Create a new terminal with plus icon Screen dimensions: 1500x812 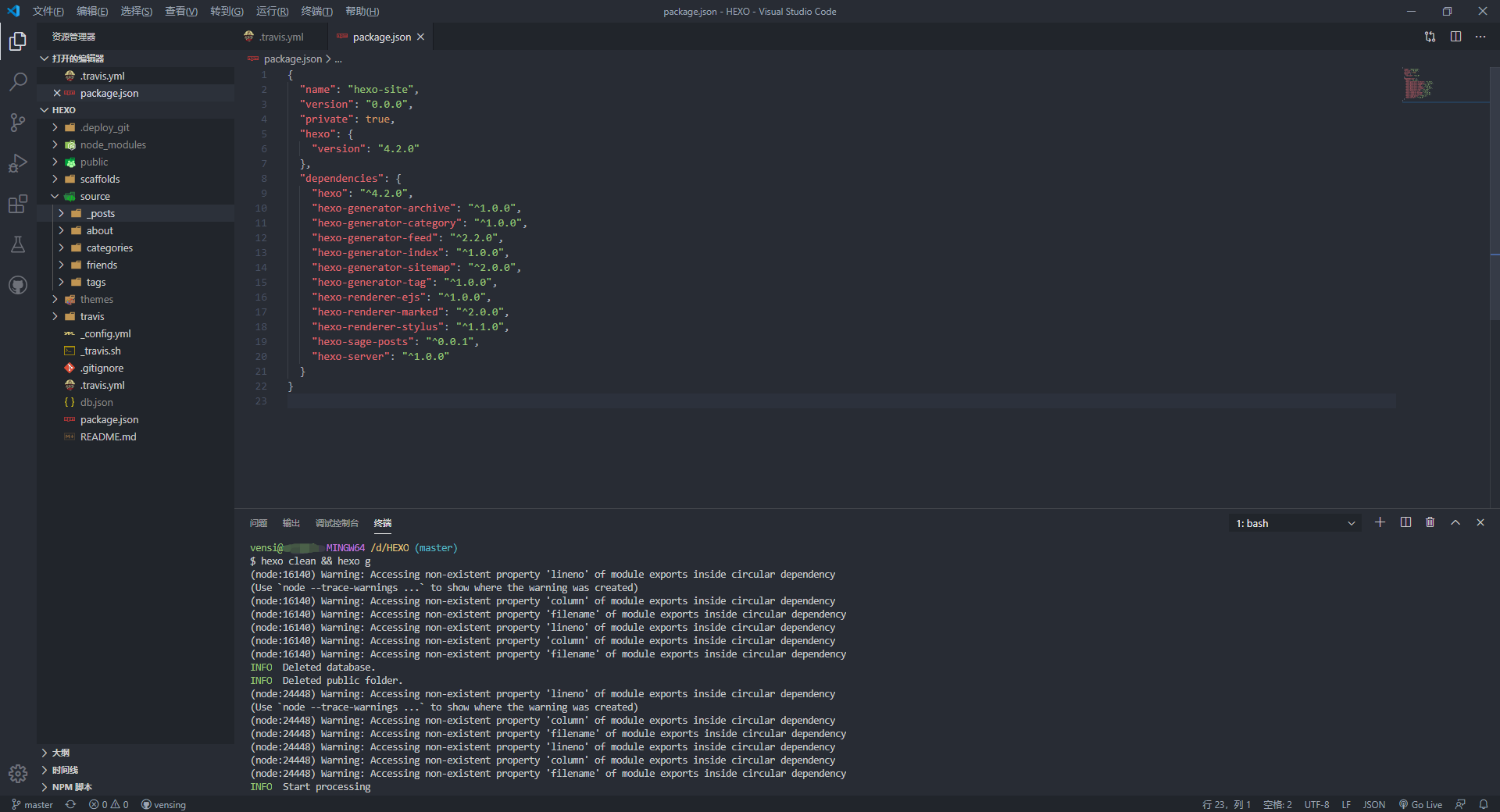coord(1380,522)
